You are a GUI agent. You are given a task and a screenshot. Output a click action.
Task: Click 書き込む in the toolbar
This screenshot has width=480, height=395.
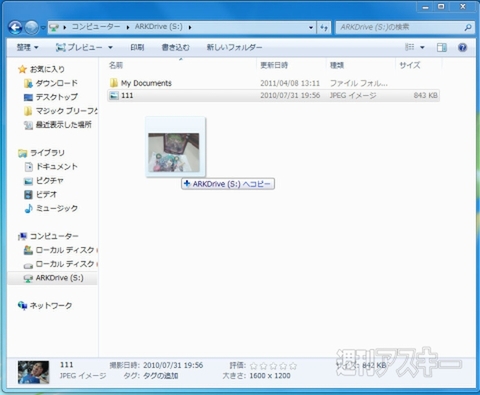pos(176,48)
